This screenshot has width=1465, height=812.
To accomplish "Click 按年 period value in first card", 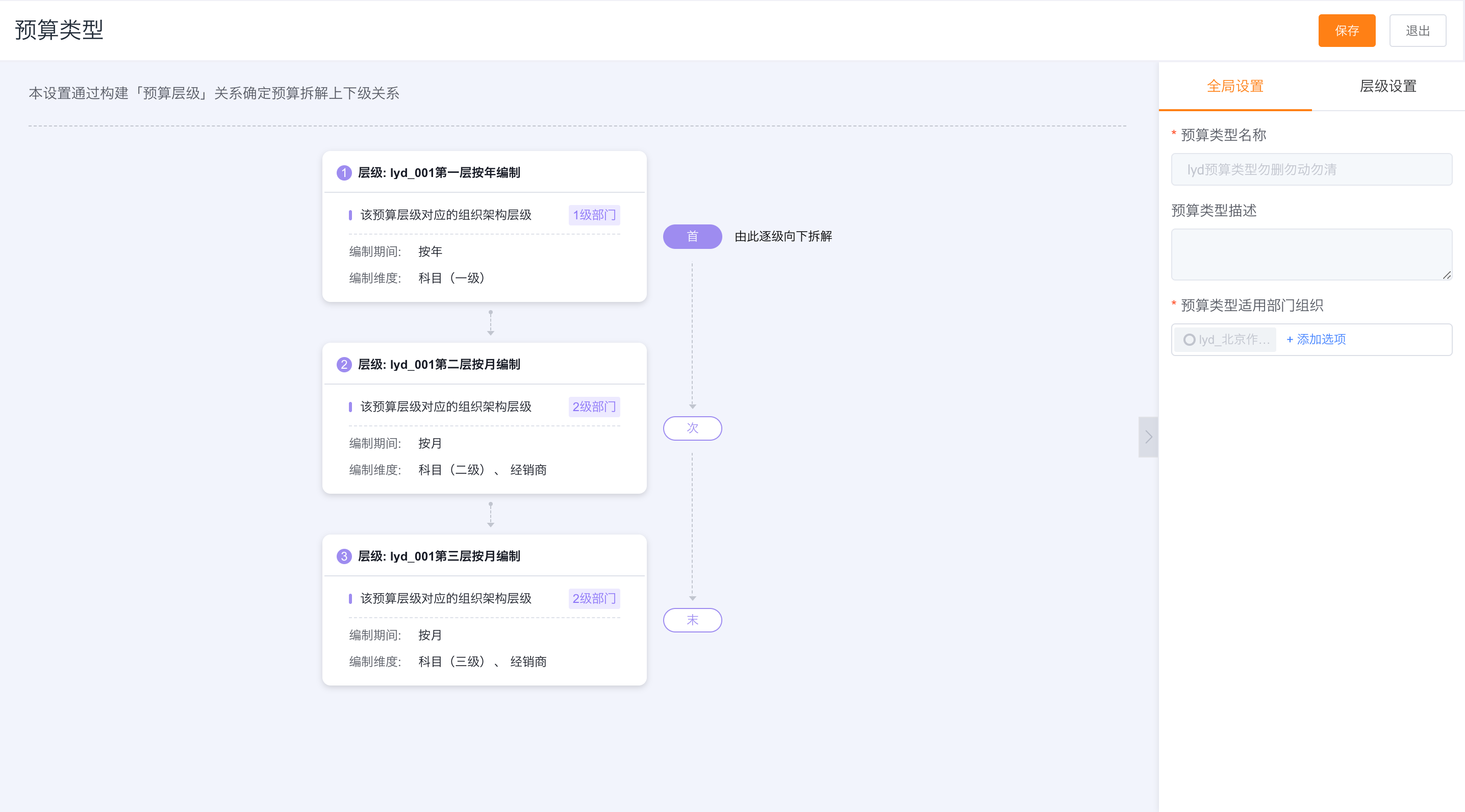I will click(430, 251).
